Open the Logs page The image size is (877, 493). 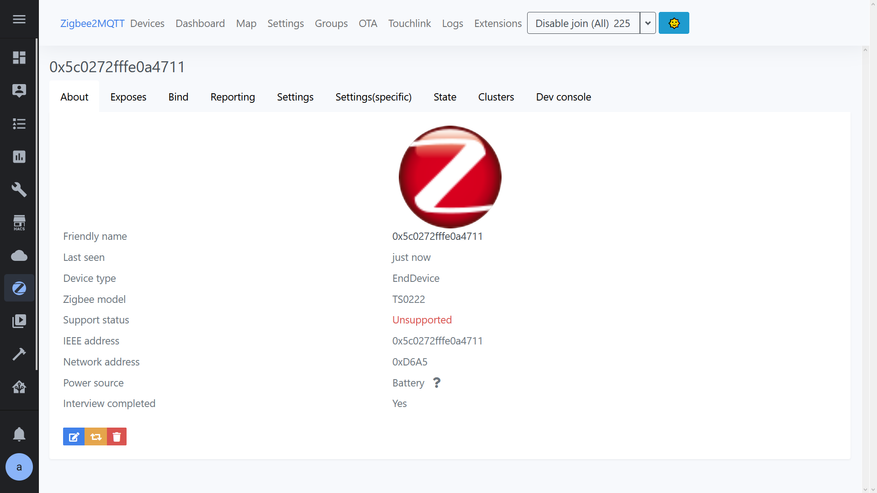pos(452,24)
